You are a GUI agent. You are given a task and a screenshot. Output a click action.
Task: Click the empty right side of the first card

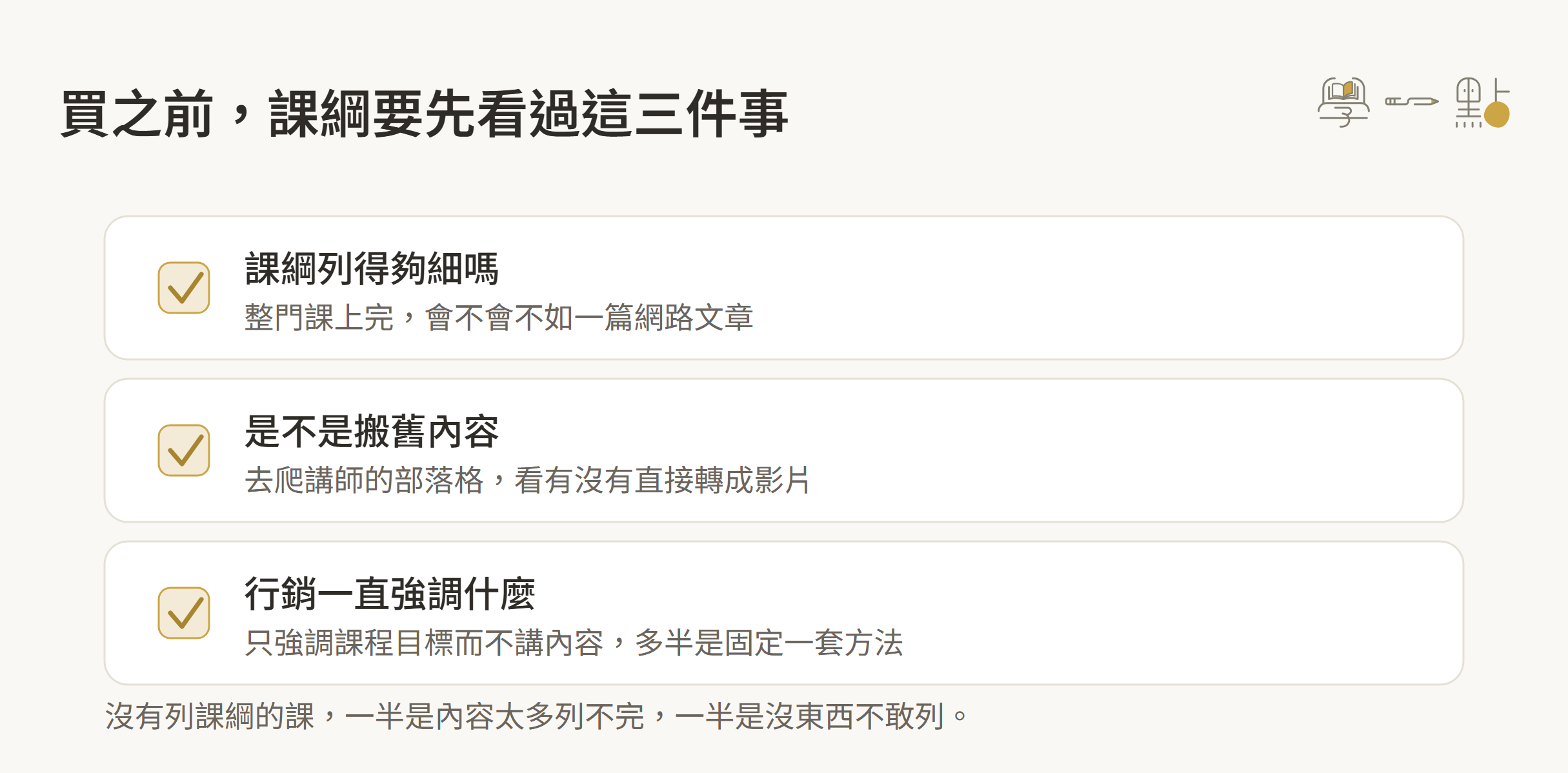[x=1129, y=288]
